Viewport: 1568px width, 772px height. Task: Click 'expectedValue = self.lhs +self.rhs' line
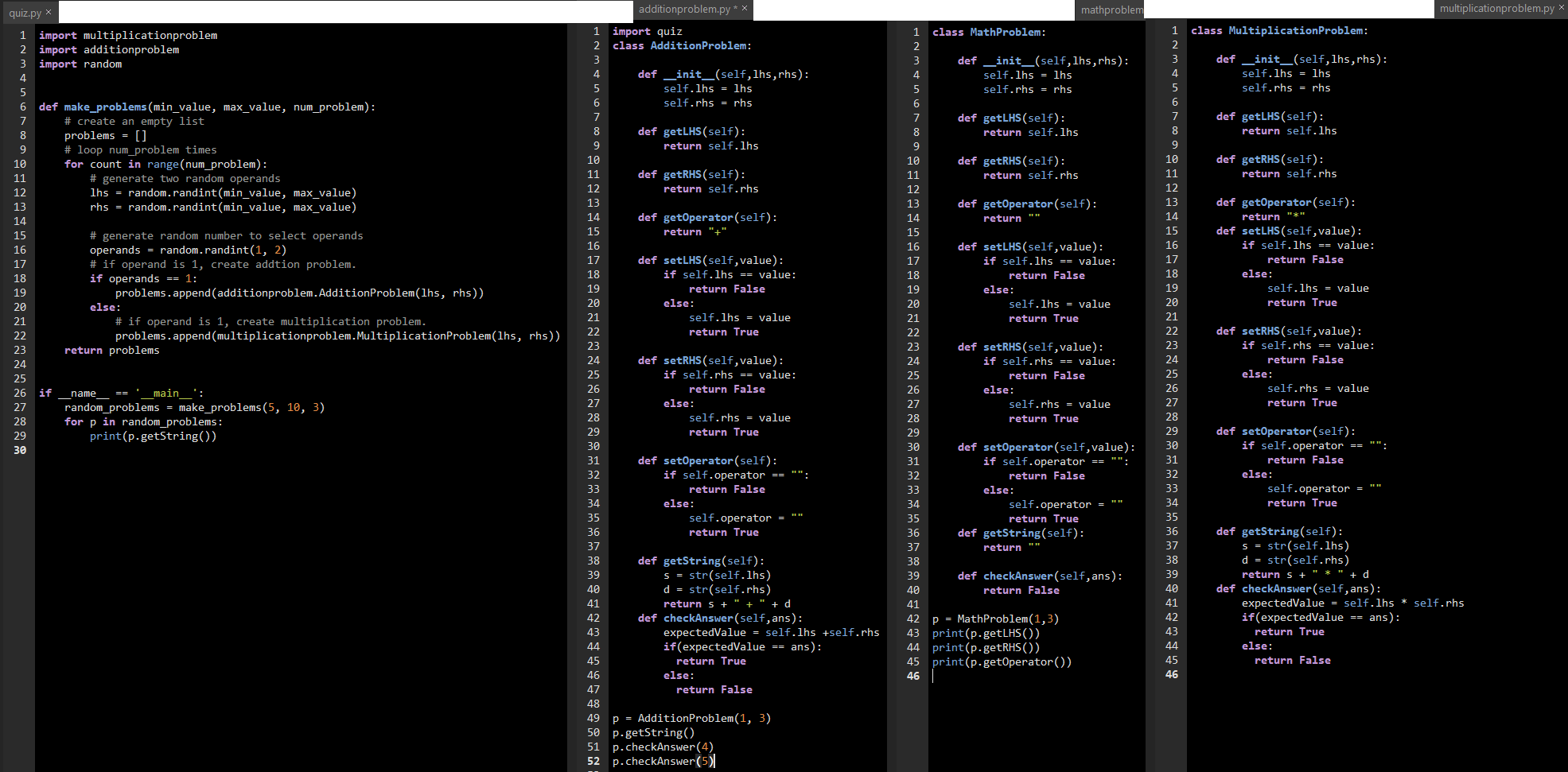click(772, 632)
